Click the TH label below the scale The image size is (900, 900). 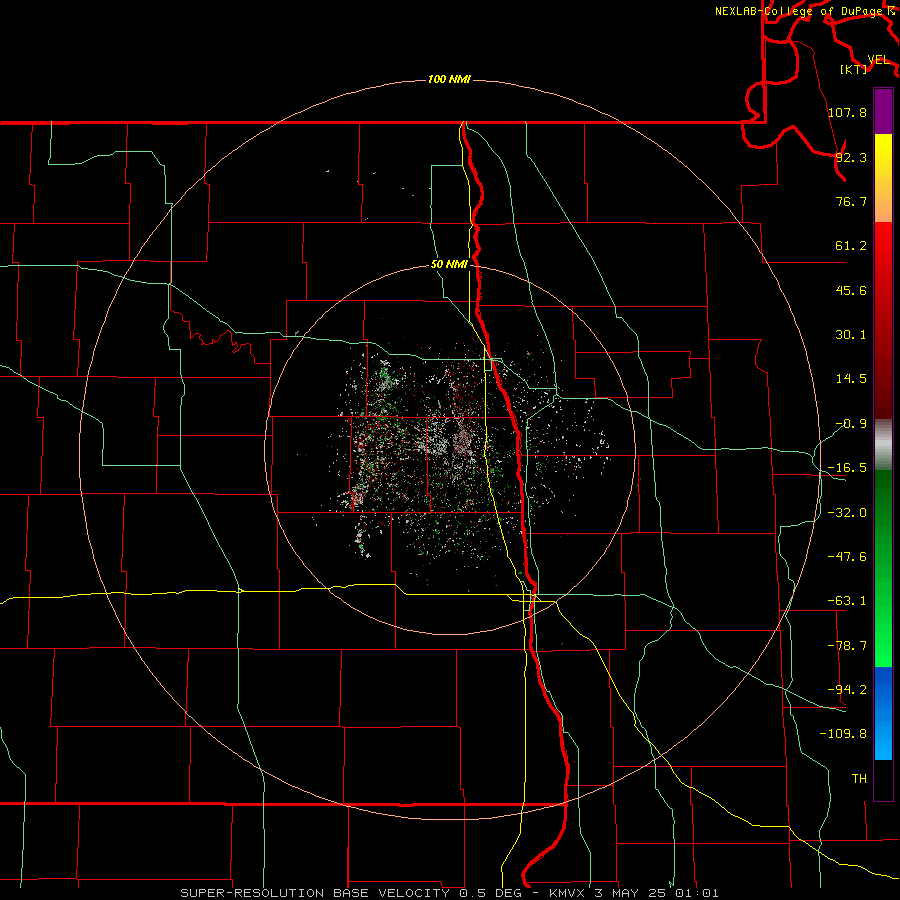[859, 779]
